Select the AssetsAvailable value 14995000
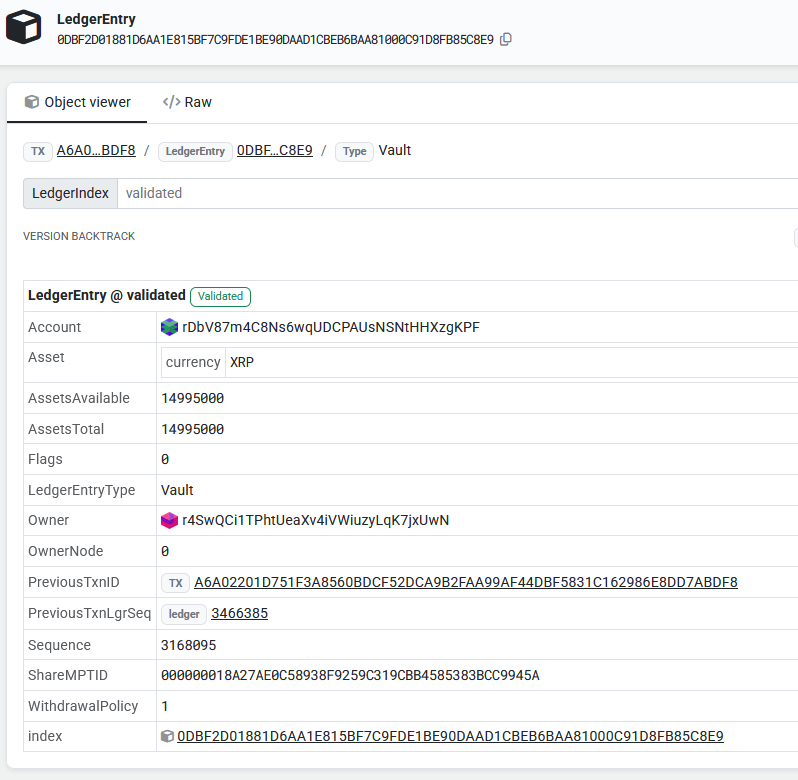Screen dimensions: 798x780 192,398
